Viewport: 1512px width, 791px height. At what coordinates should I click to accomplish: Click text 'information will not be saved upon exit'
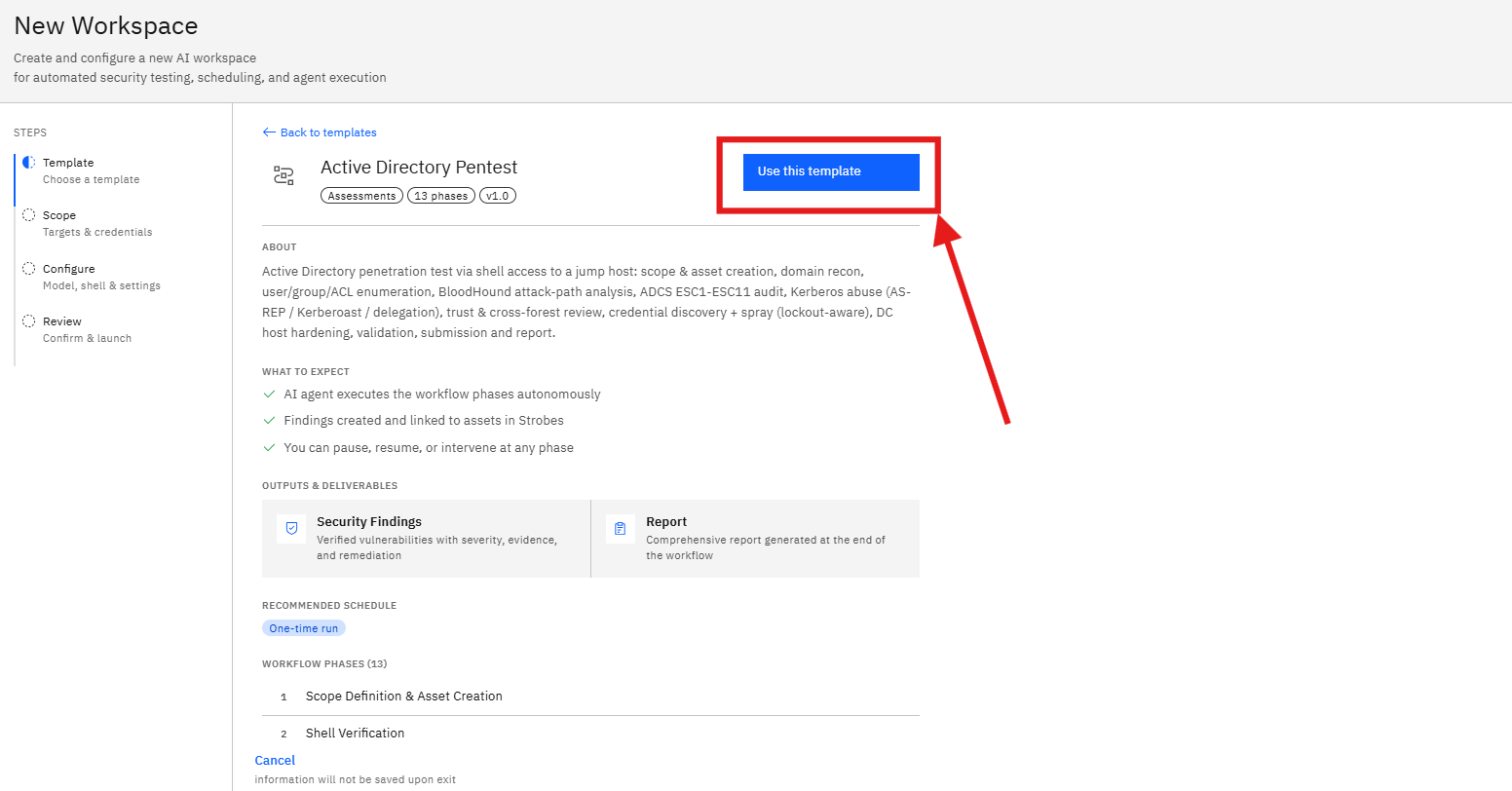pos(355,779)
